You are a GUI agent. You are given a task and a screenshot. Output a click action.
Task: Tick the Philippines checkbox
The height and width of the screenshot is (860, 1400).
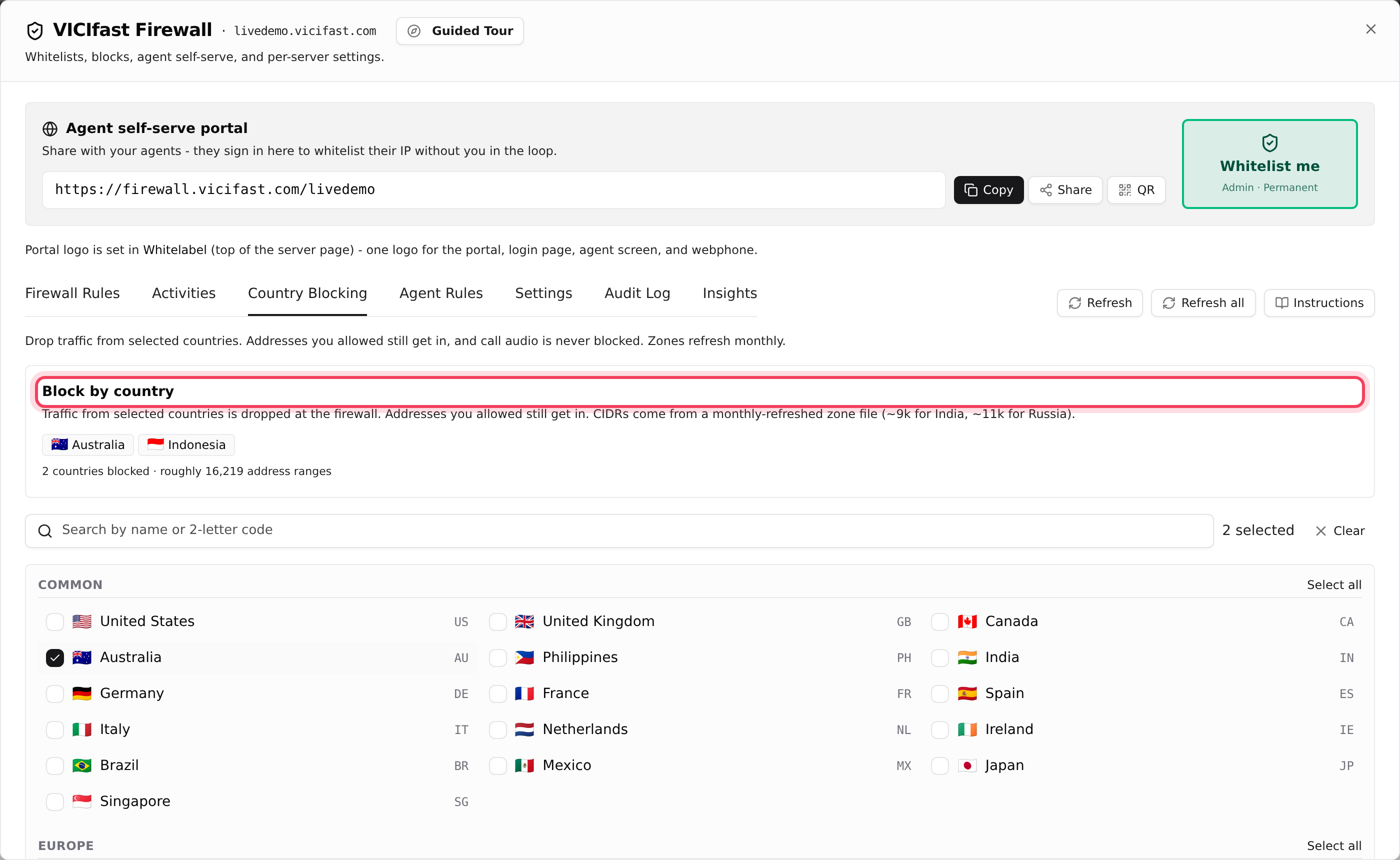click(x=497, y=657)
